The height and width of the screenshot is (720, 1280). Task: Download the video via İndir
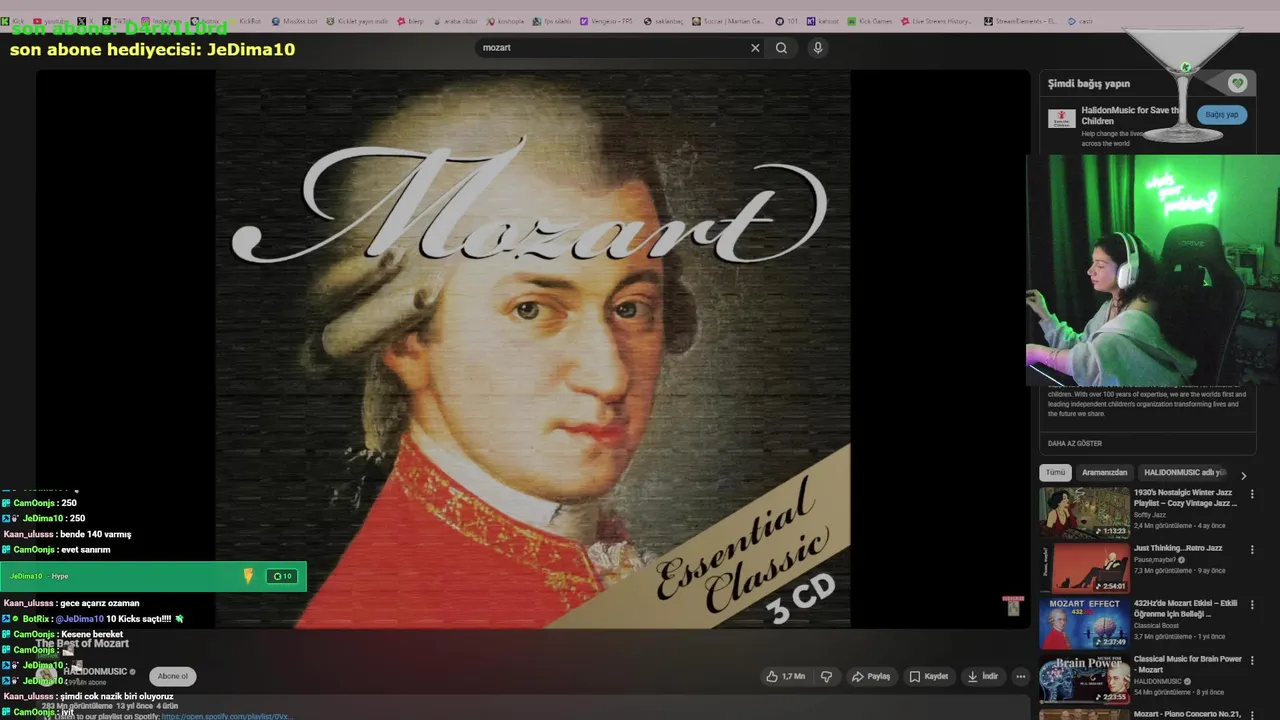coord(982,677)
